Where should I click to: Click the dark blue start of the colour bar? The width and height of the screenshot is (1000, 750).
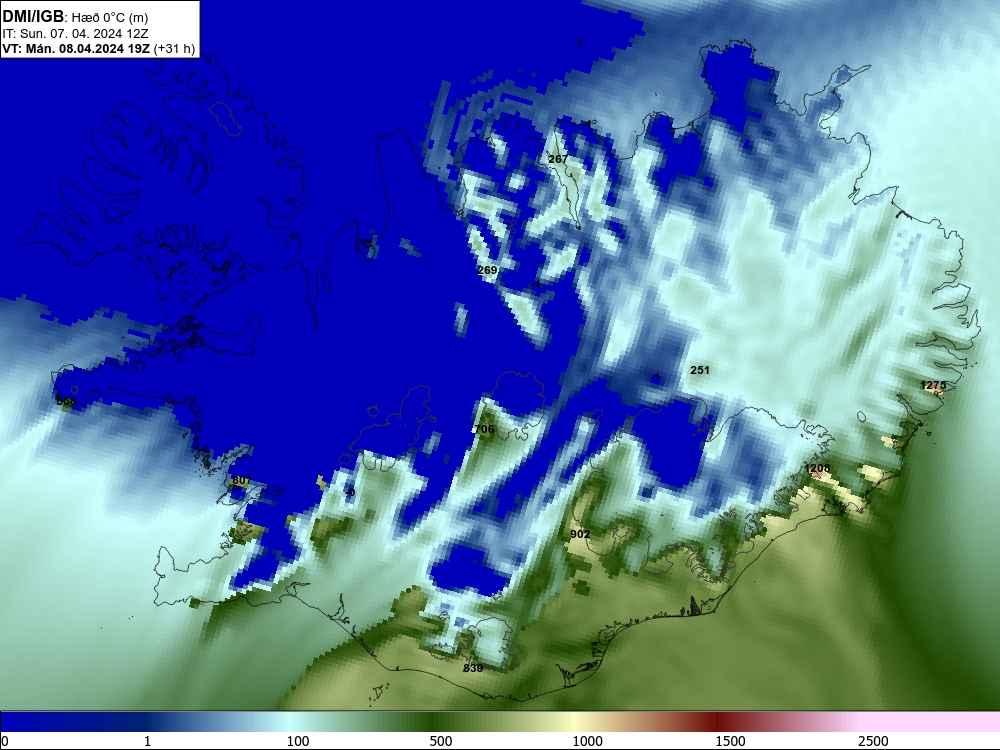[13, 722]
